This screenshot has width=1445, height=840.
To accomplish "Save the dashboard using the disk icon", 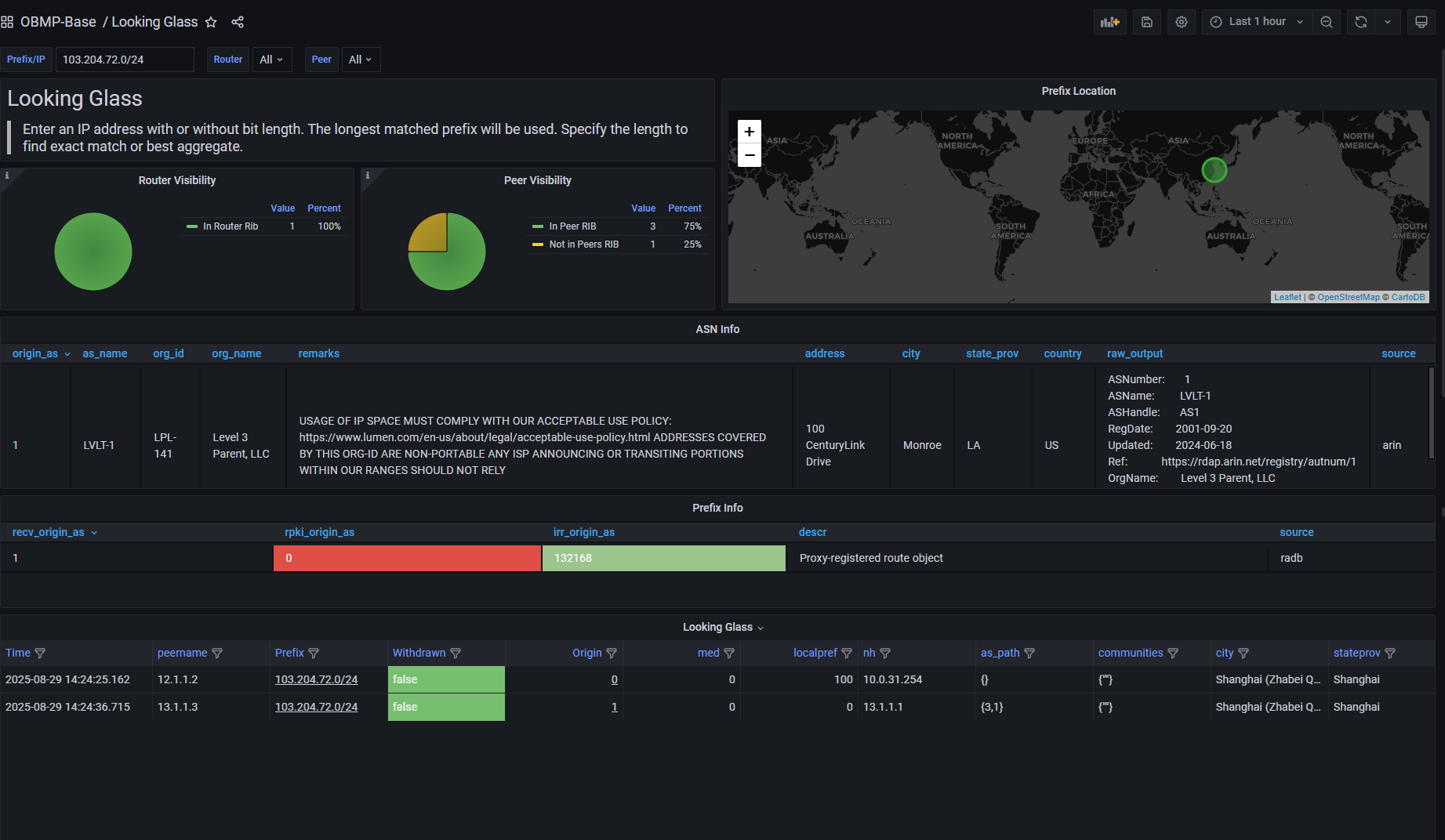I will pos(1146,22).
